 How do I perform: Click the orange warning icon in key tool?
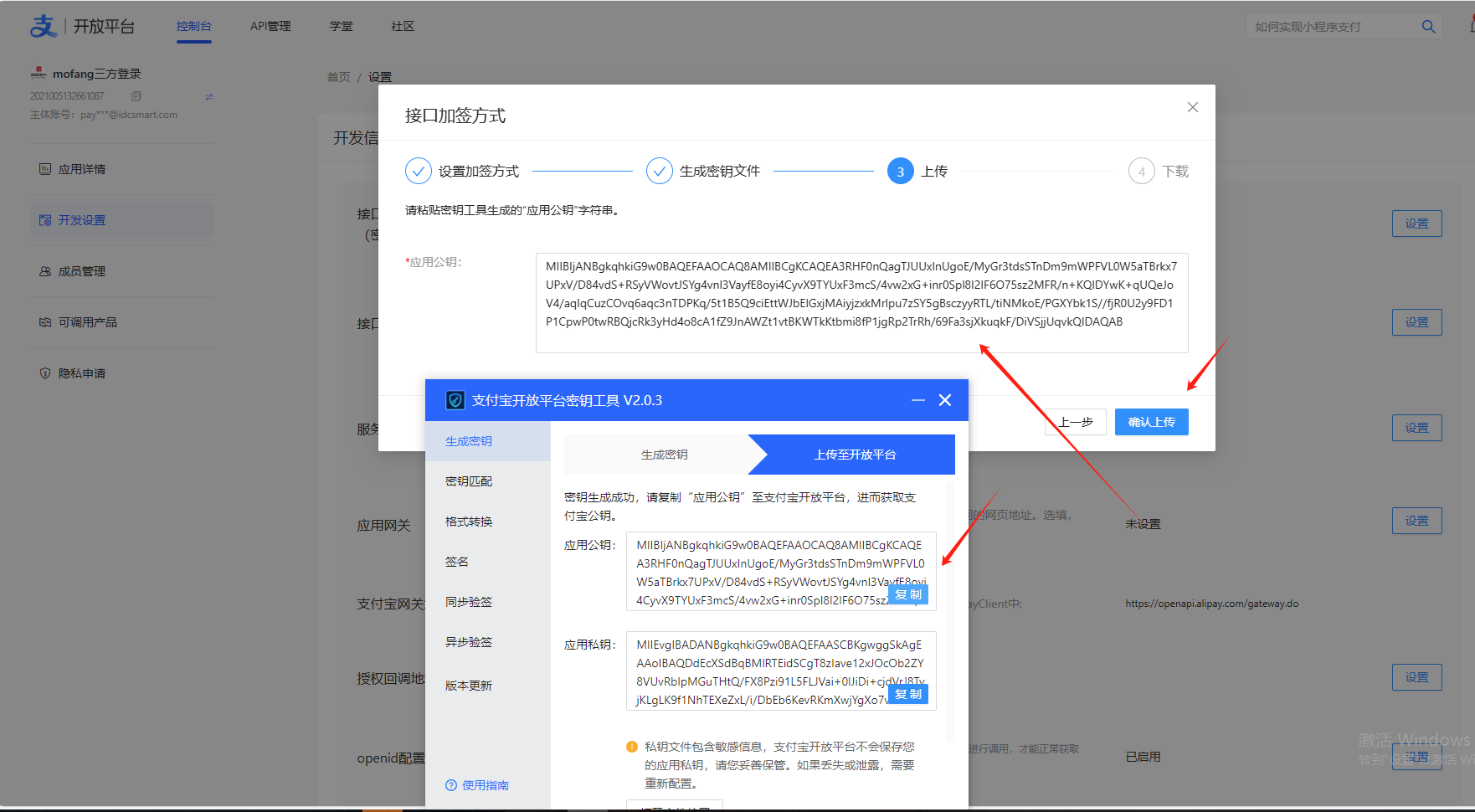(632, 747)
